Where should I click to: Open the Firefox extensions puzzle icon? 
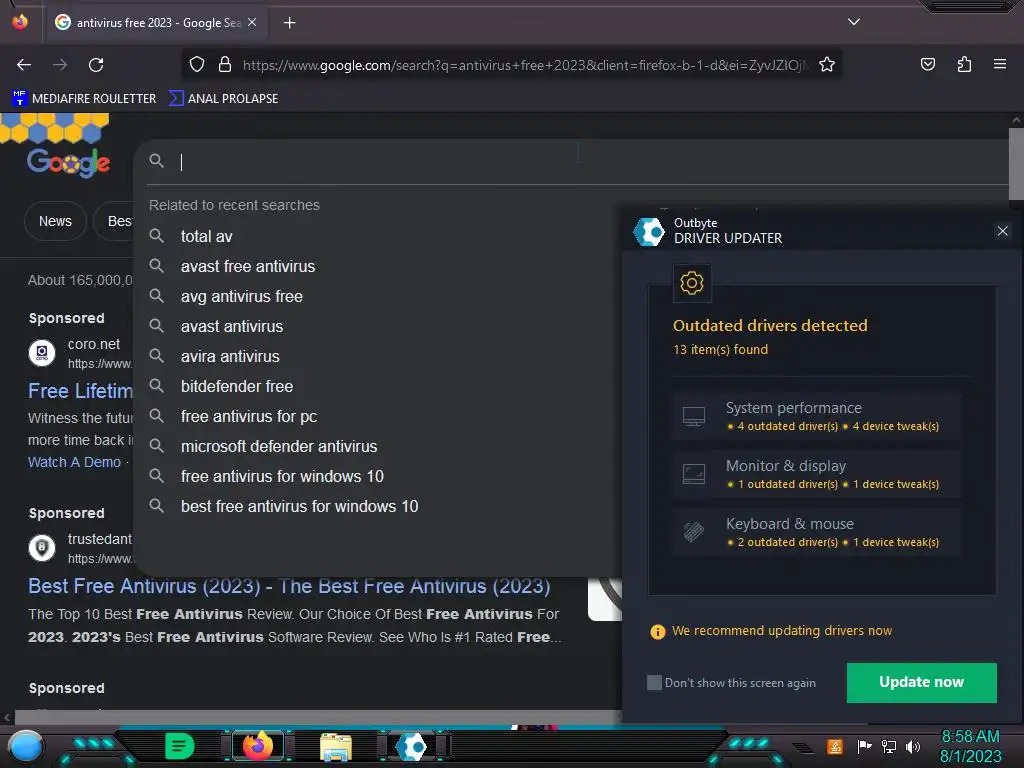pos(964,65)
